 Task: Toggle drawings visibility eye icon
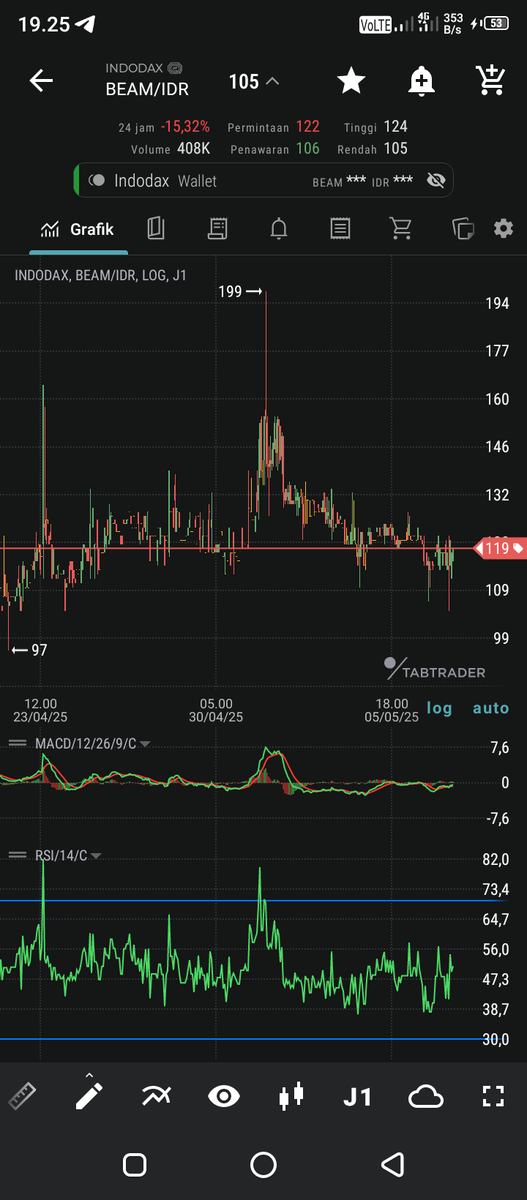click(224, 1097)
